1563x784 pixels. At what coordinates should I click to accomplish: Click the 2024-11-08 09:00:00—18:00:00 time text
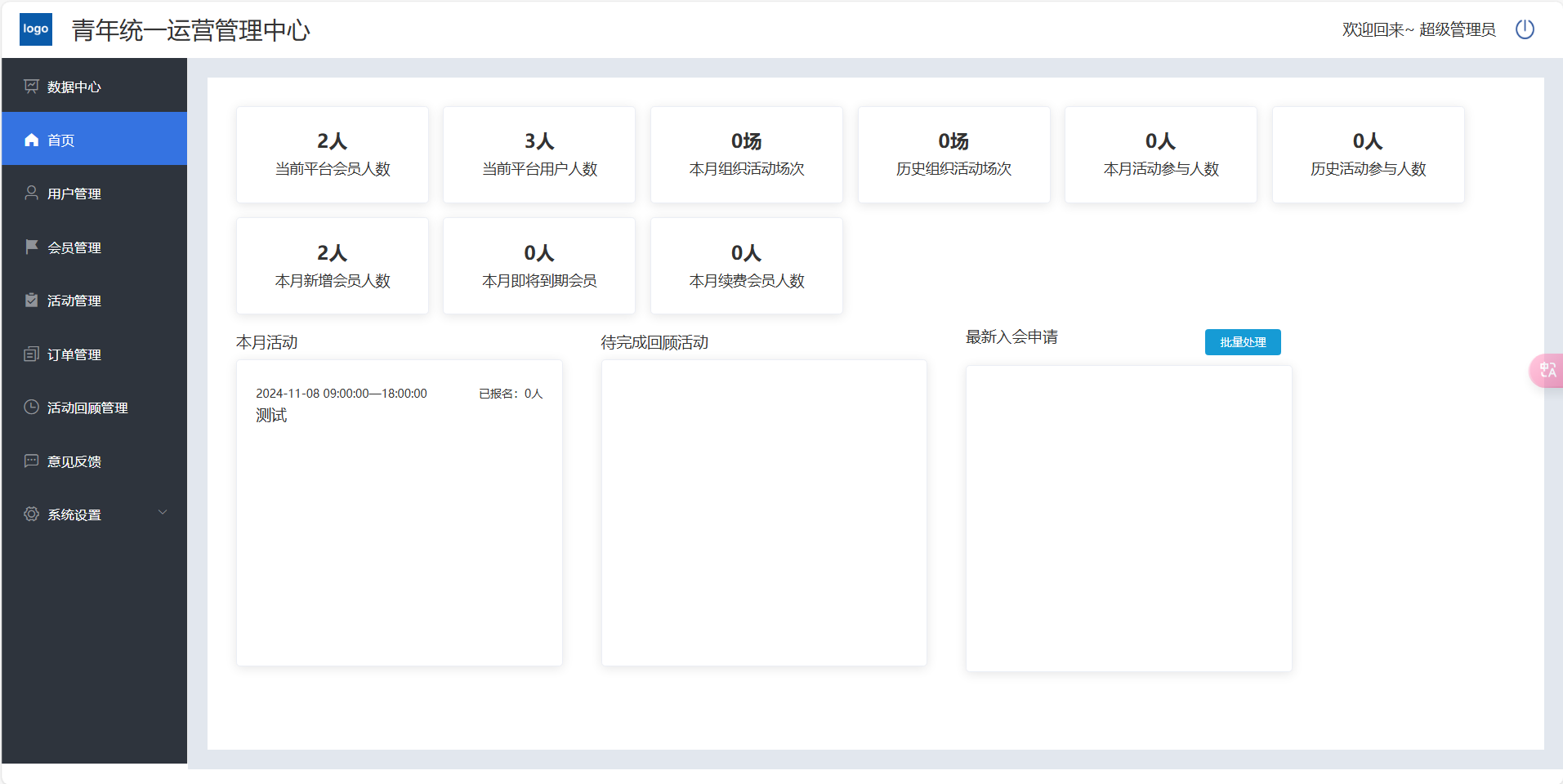(x=342, y=393)
